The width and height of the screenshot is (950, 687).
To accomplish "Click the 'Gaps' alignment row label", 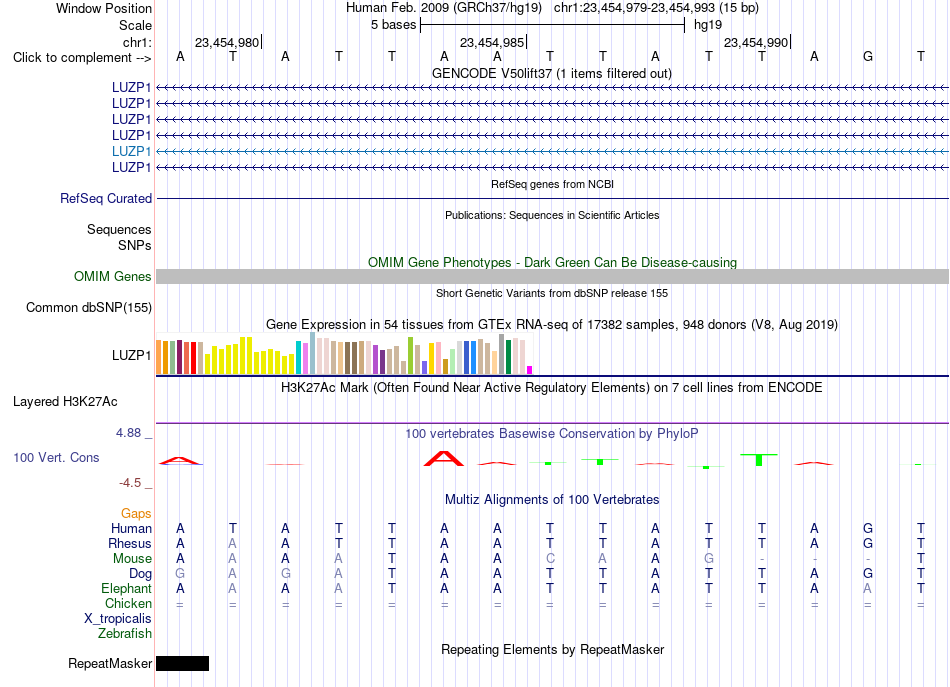I will [136, 514].
